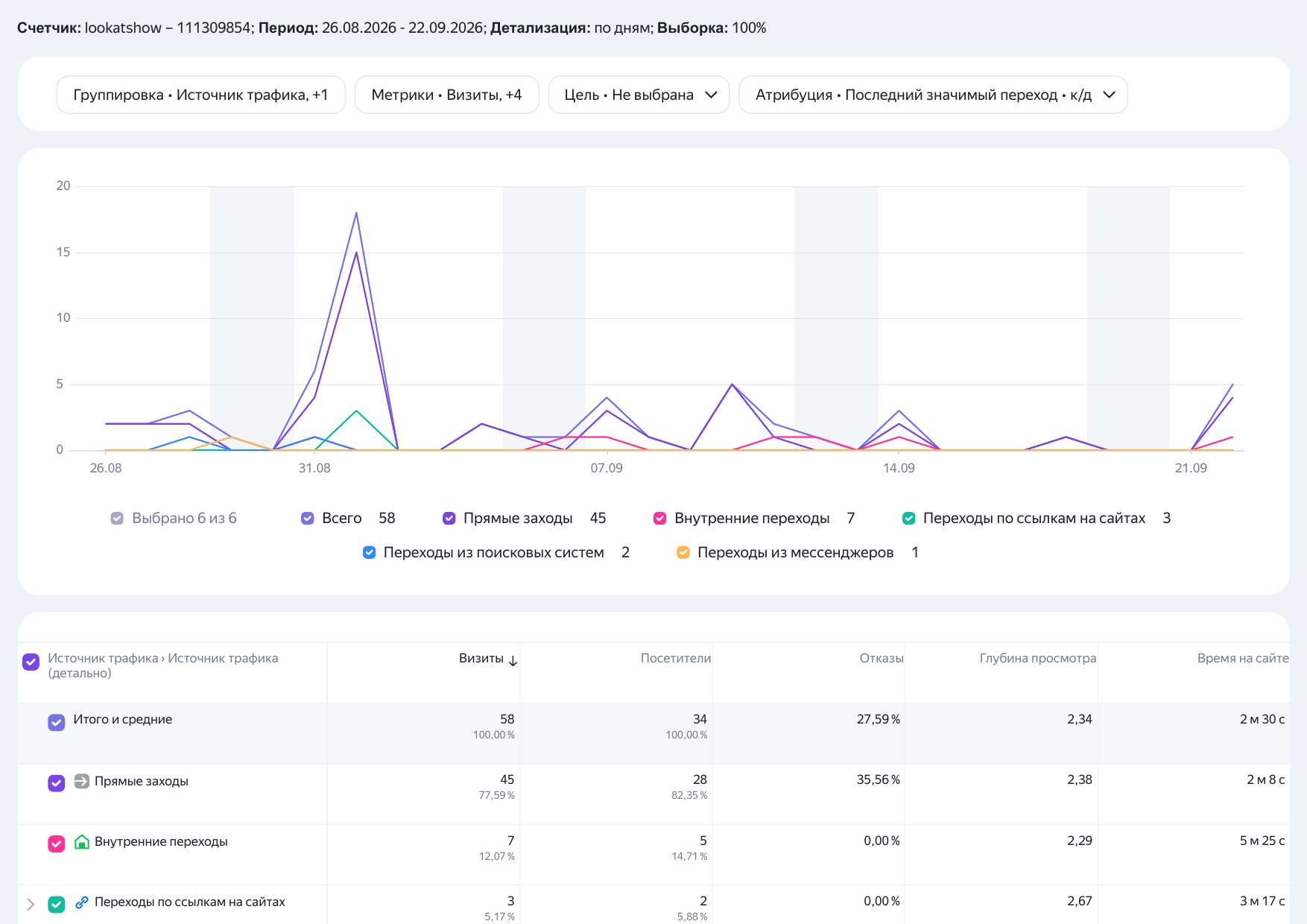The image size is (1307, 924).
Task: Open the Метрики Визиты selector
Action: pyautogui.click(x=446, y=95)
